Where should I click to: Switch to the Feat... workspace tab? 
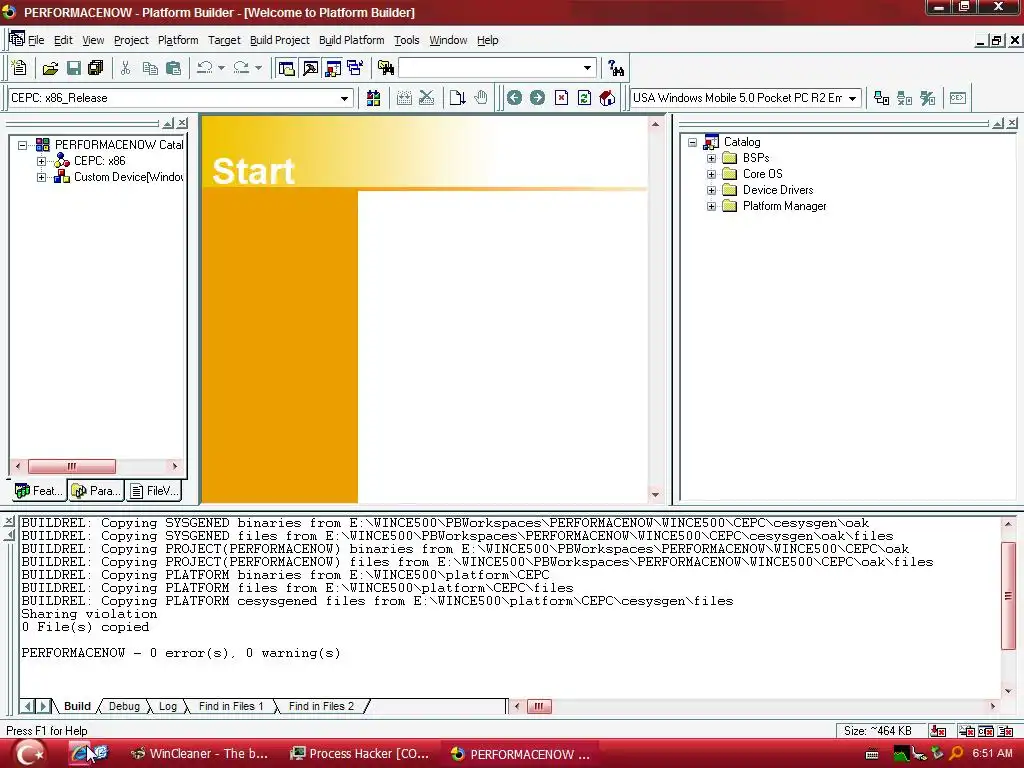coord(38,490)
